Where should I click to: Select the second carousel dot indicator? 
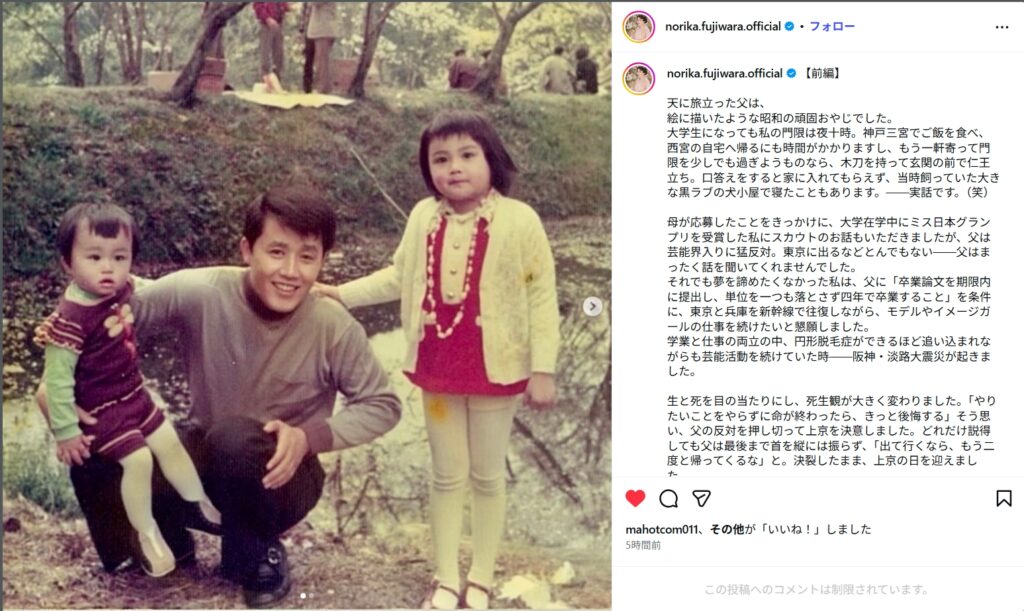point(311,595)
